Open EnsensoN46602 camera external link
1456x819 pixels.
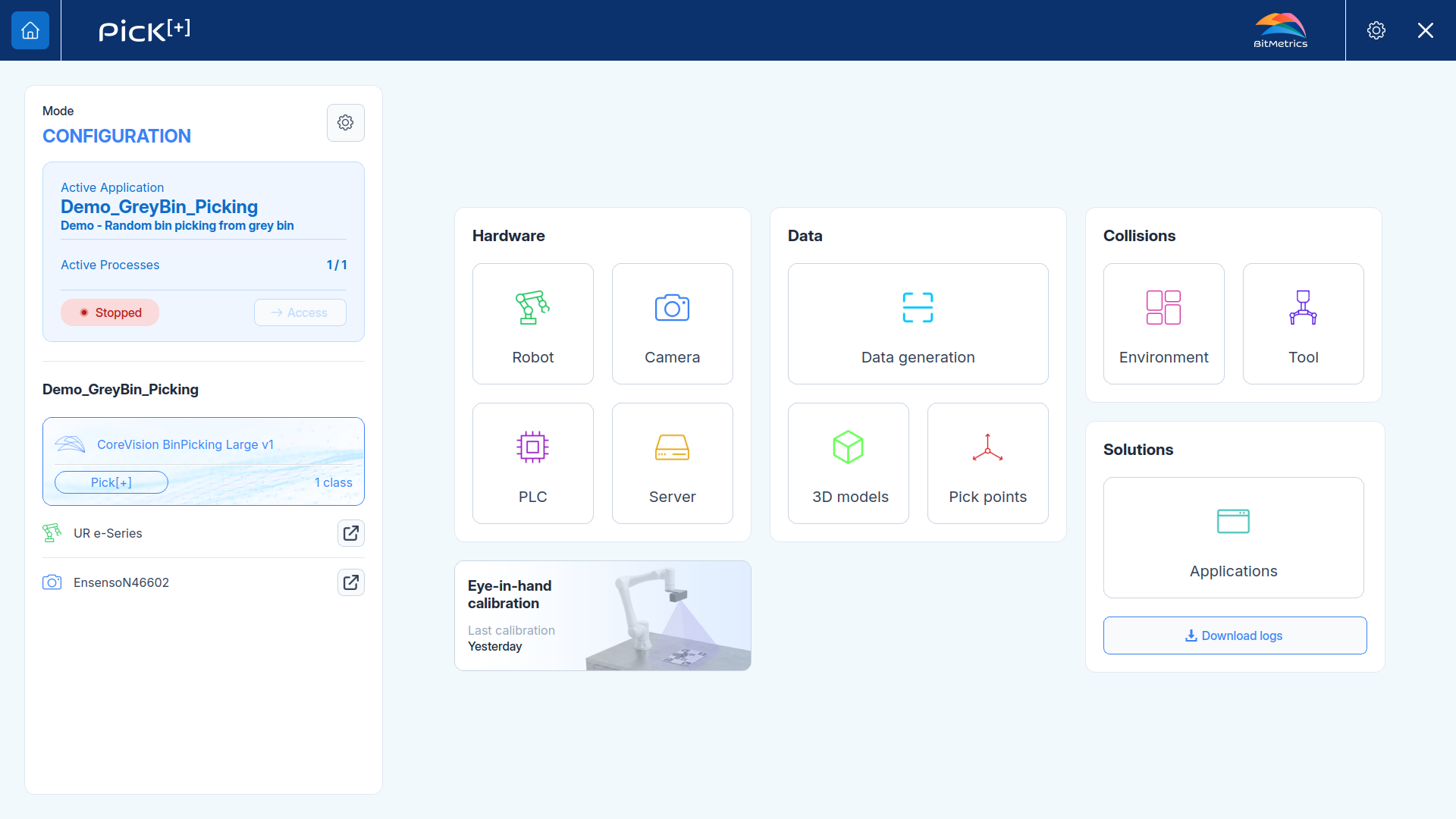pyautogui.click(x=351, y=582)
